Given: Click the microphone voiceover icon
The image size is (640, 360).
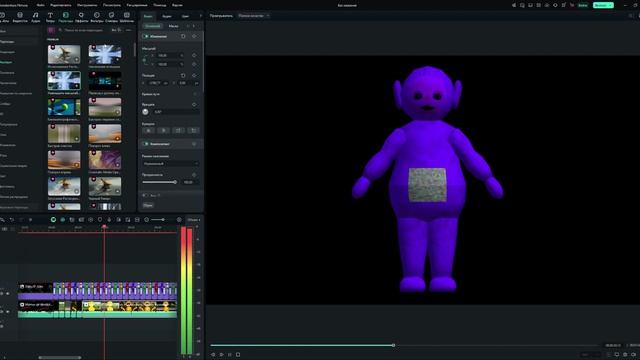Looking at the screenshot, I should tap(109, 220).
